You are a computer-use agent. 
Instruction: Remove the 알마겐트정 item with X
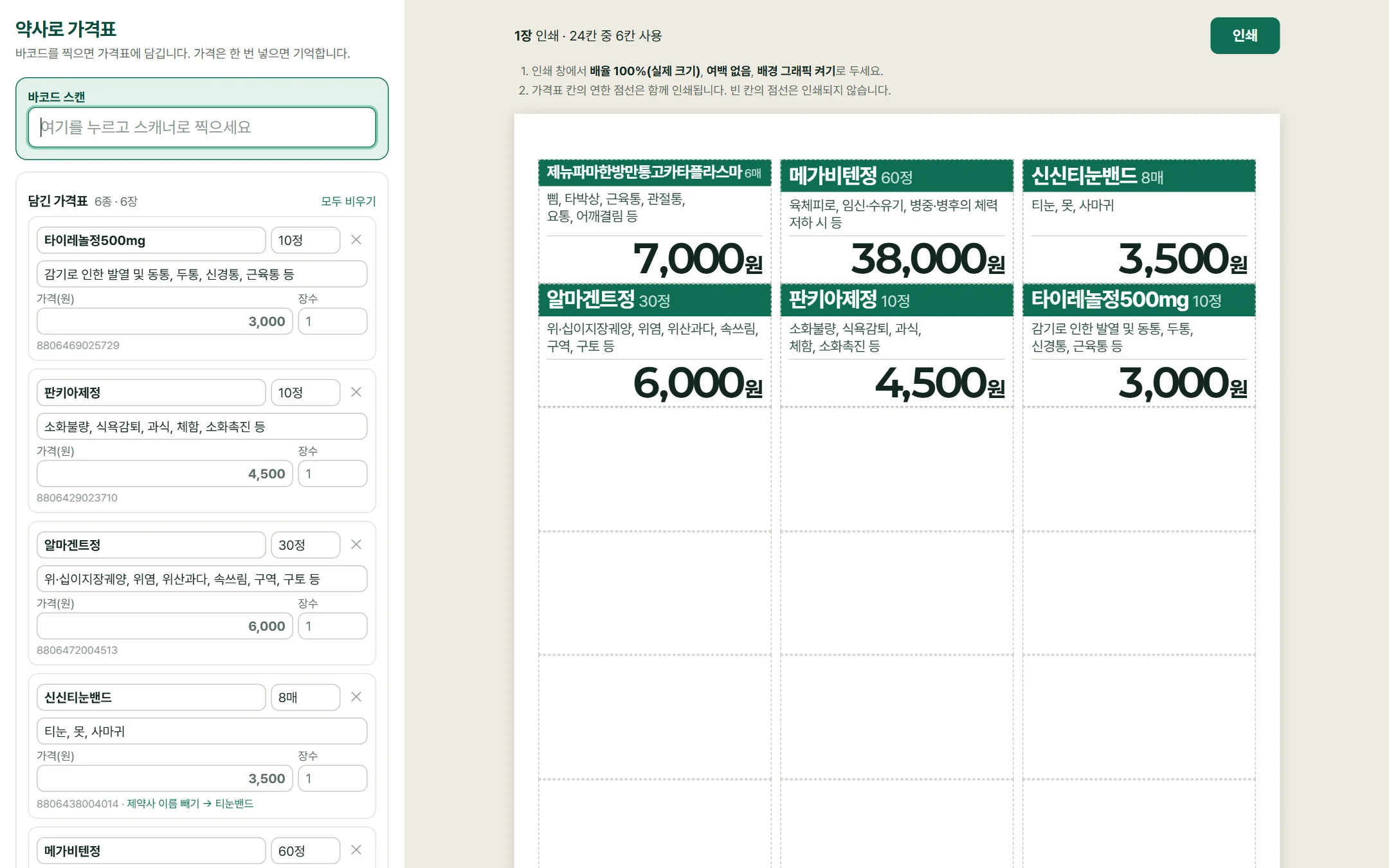click(356, 545)
